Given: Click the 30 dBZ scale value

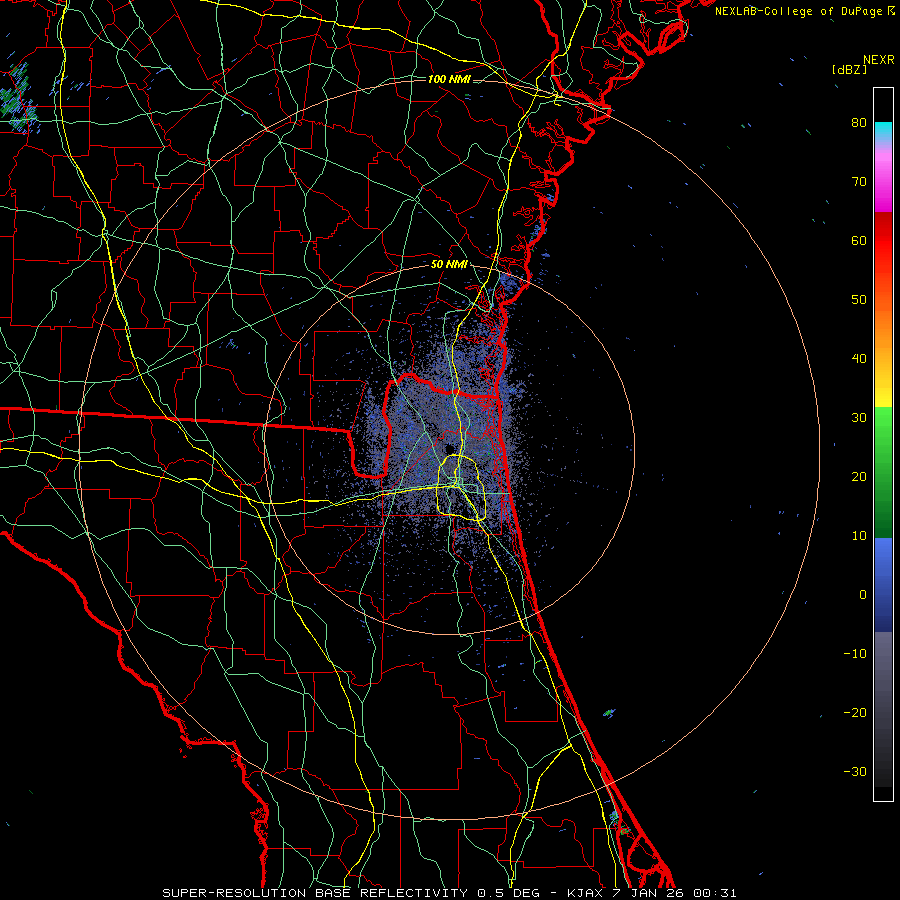Looking at the screenshot, I should coord(859,418).
